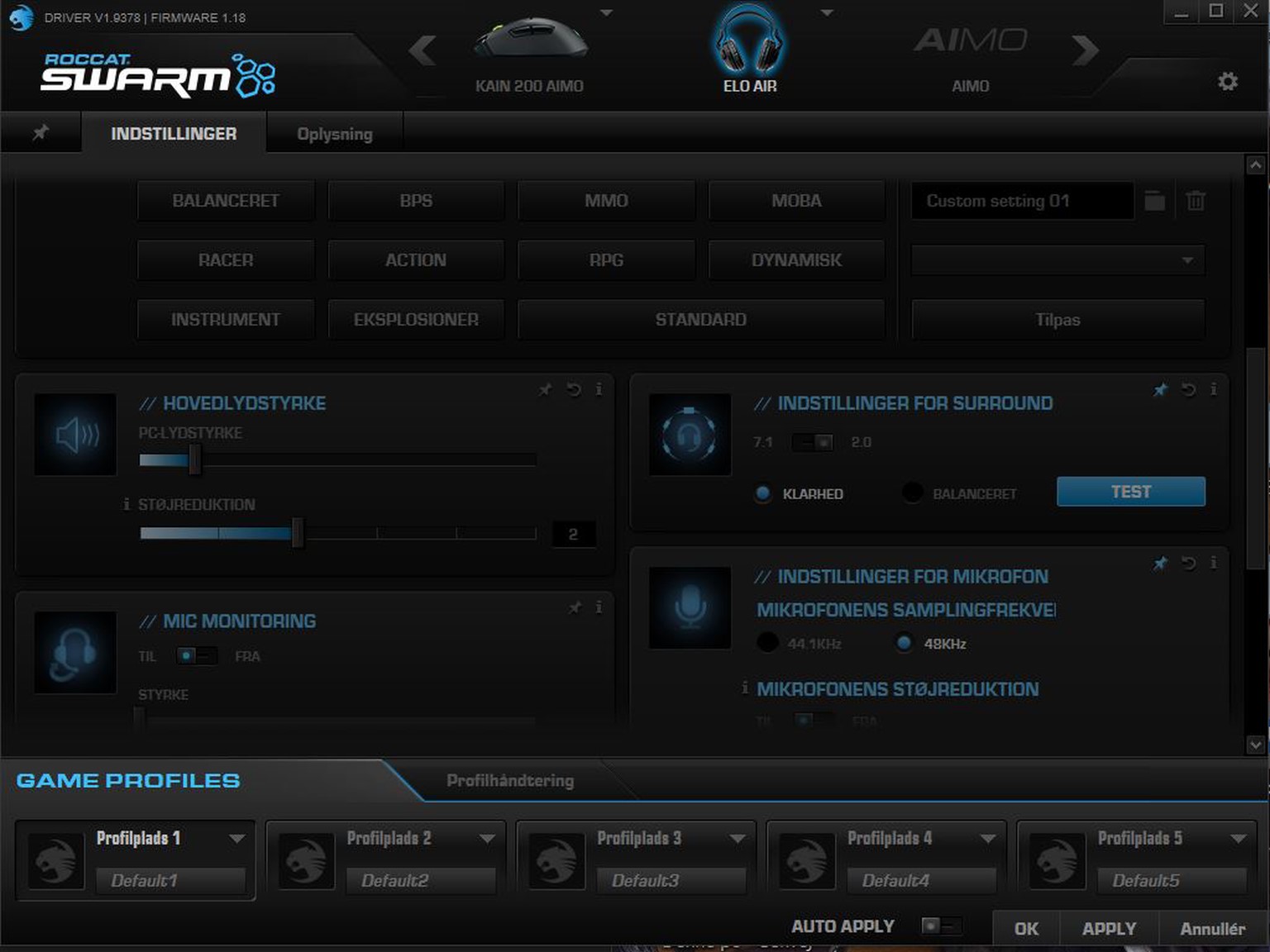1270x952 pixels.
Task: Select the Balanceret EQ preset
Action: pyautogui.click(x=226, y=201)
